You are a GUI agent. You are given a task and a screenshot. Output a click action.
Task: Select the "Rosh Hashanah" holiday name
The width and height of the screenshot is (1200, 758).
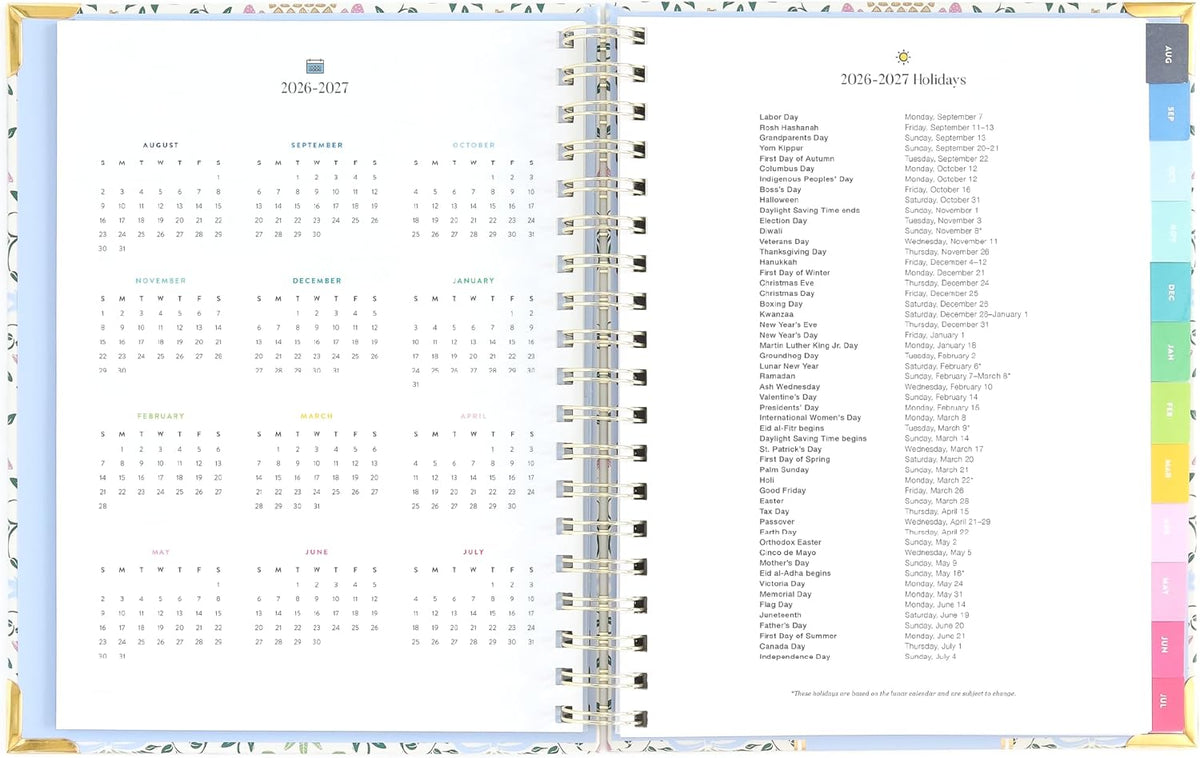click(x=789, y=128)
